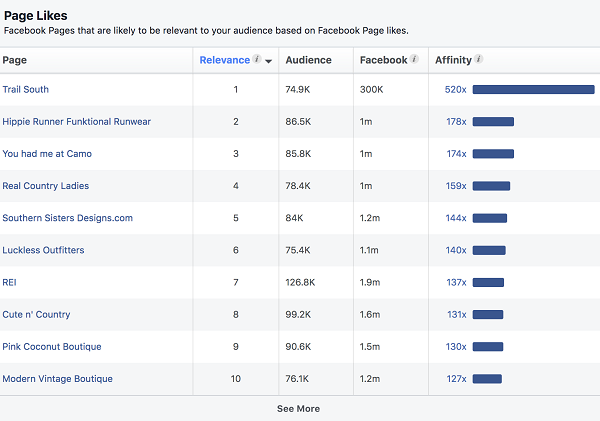Viewport: 600px width, 421px height.
Task: Click the 144x affinity value
Action: [x=456, y=218]
